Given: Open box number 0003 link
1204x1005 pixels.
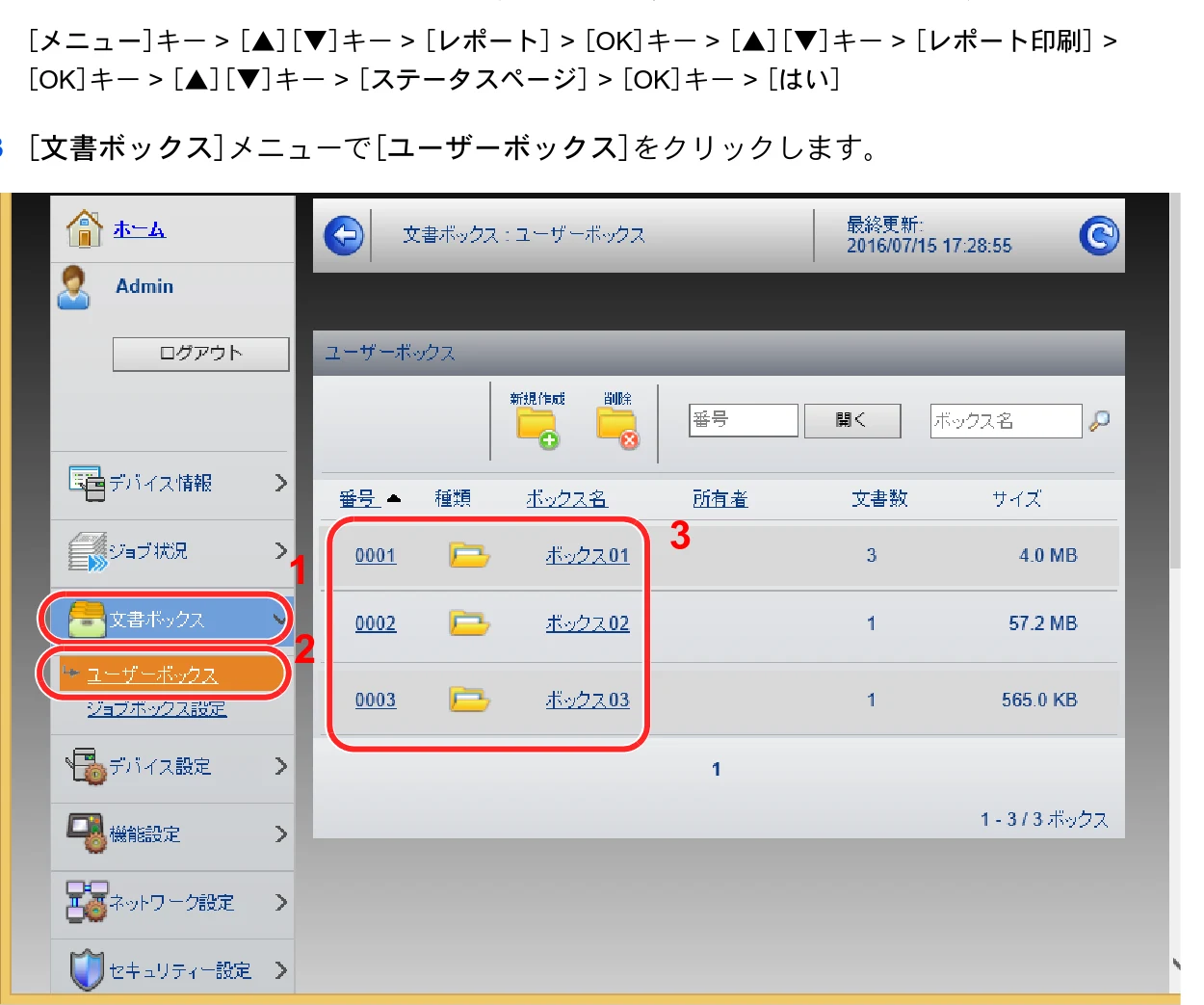Looking at the screenshot, I should (376, 700).
